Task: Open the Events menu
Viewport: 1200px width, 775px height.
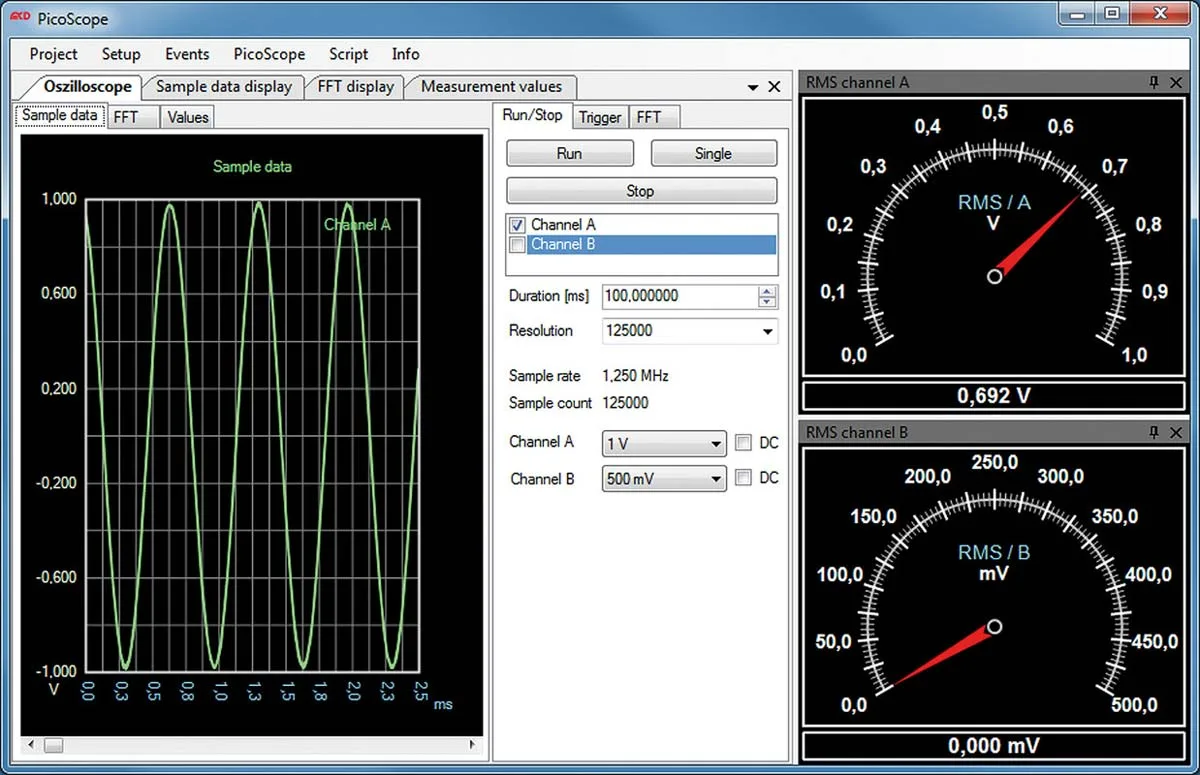Action: [187, 54]
